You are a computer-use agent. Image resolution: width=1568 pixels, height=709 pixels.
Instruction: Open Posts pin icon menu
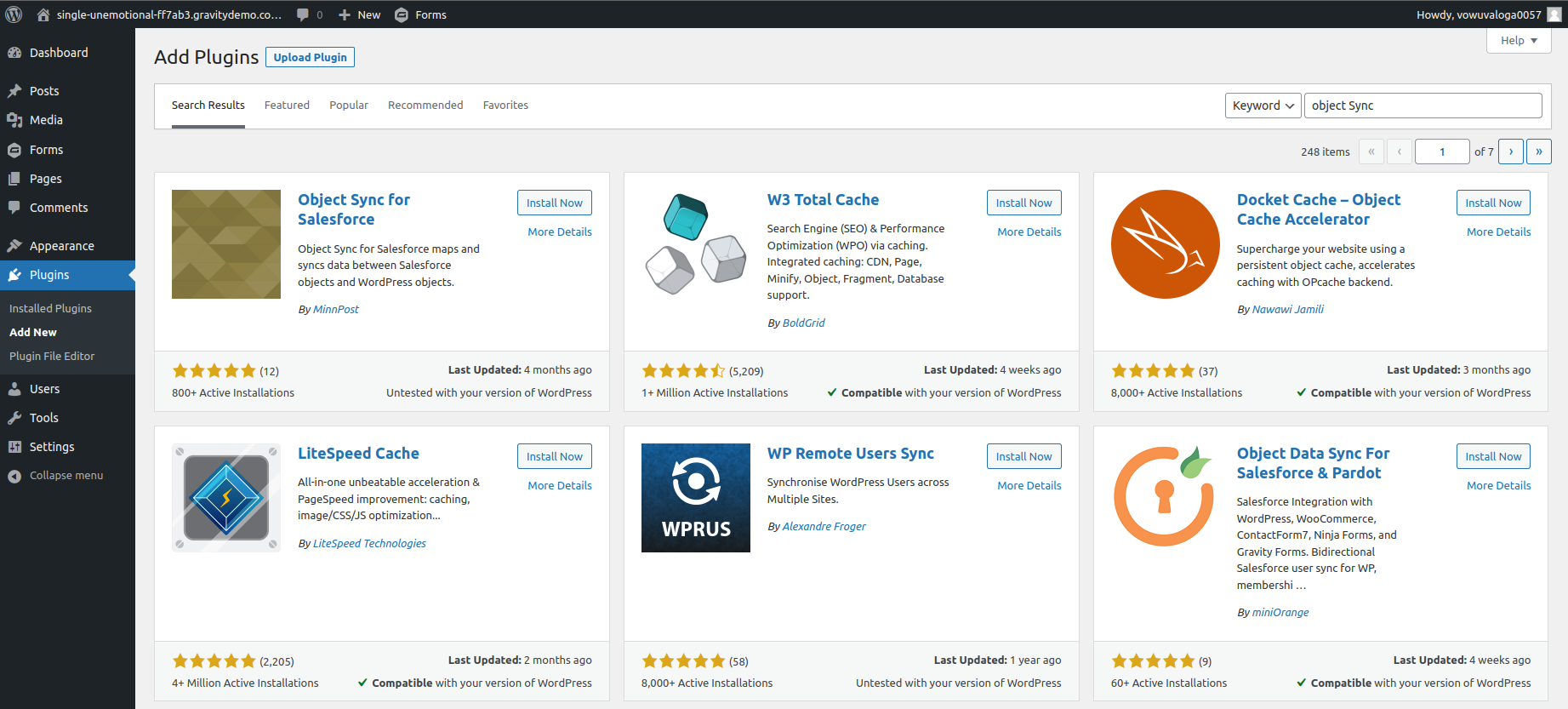[x=14, y=91]
